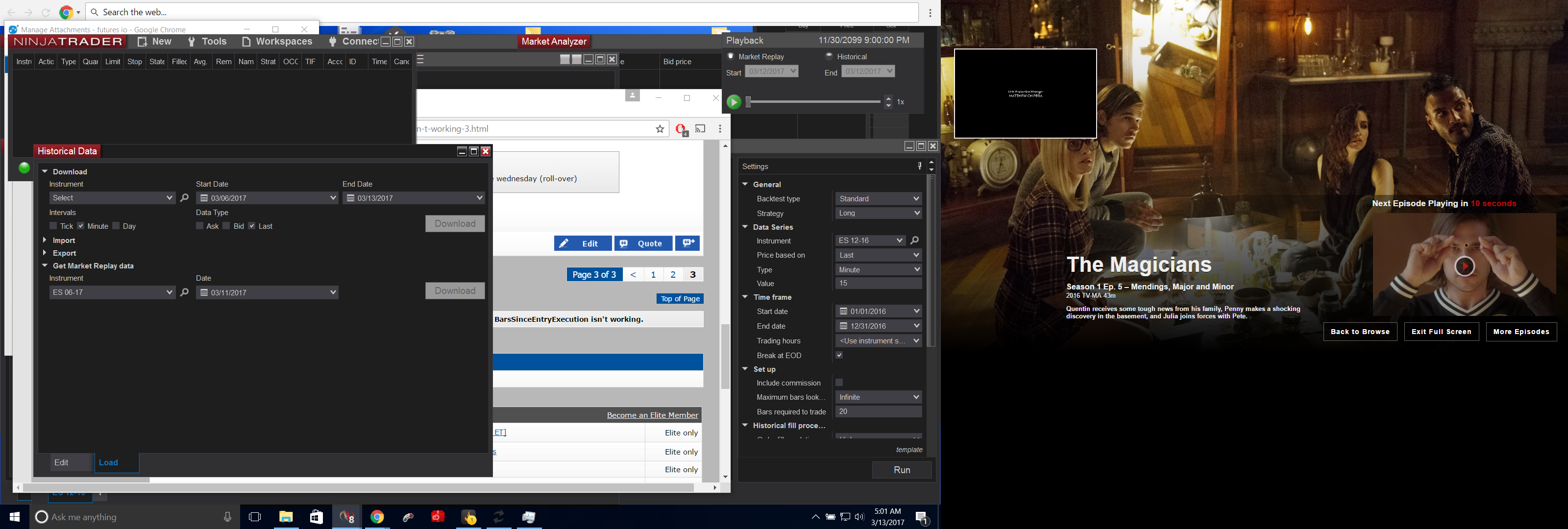Click the Cortana microphone icon

pos(228,517)
